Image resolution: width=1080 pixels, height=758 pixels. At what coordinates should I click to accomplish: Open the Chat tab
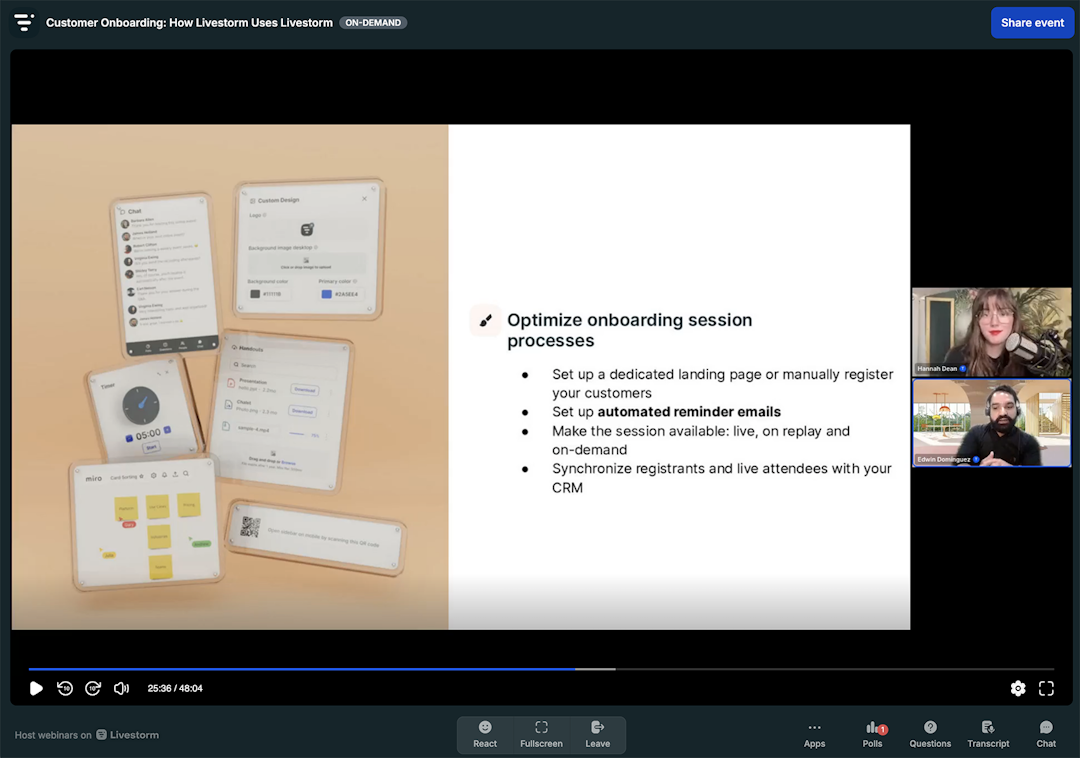[1046, 735]
